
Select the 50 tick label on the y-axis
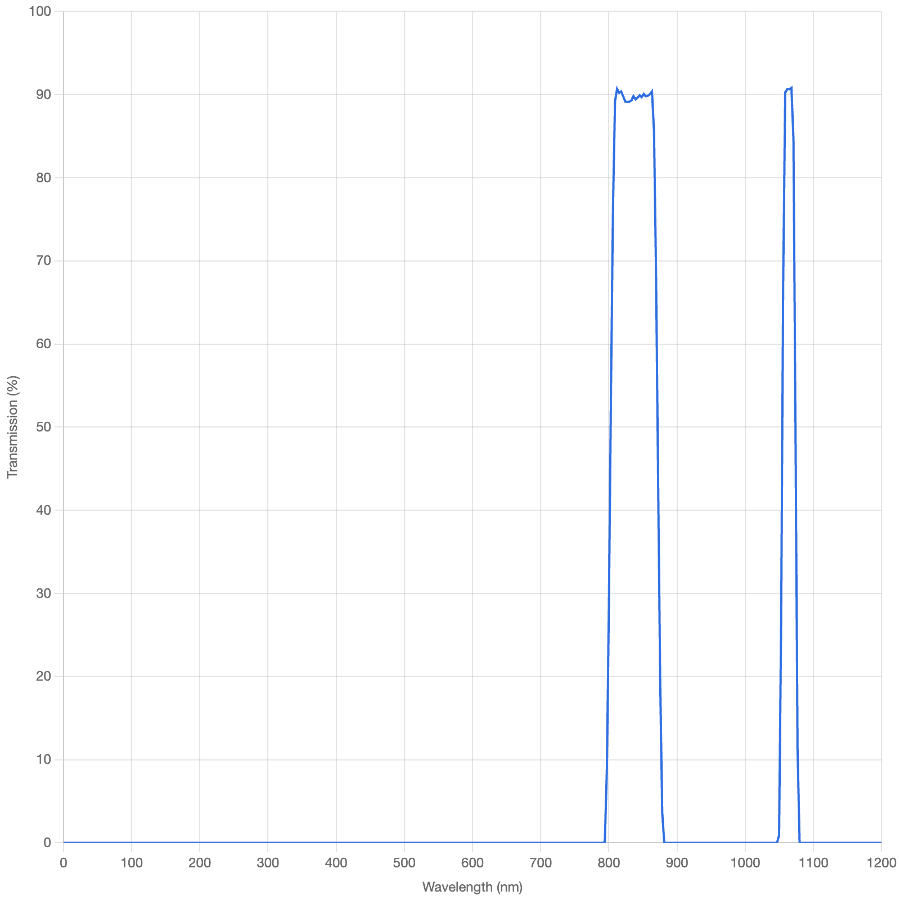(x=45, y=427)
